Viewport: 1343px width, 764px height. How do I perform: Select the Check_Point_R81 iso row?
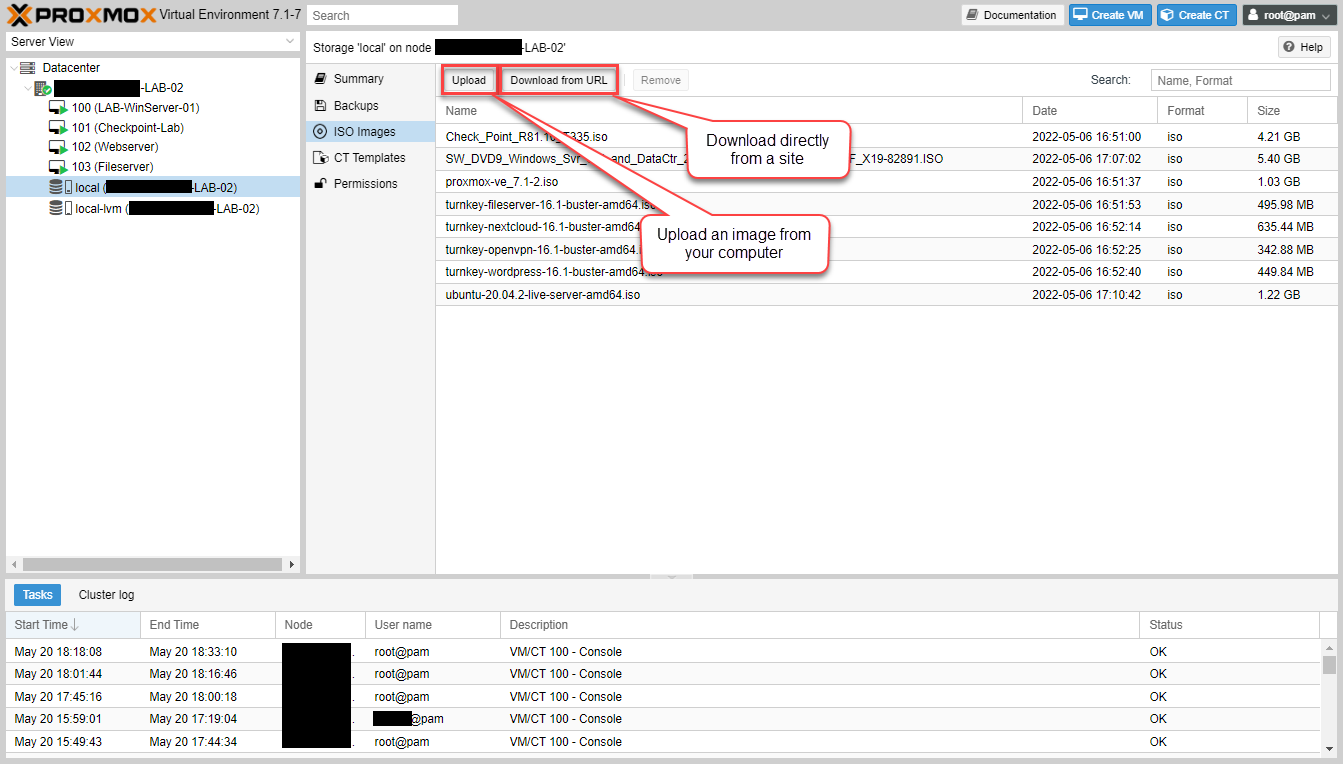click(886, 136)
